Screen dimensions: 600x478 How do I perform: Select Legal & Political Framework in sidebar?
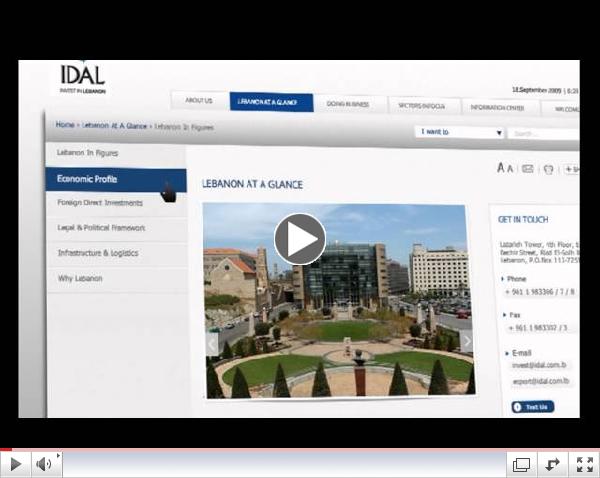pos(116,228)
